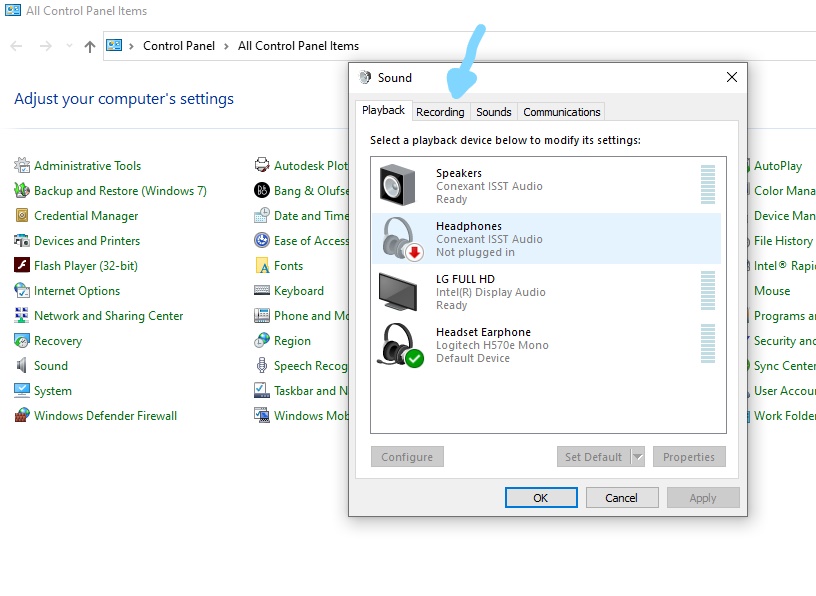
Task: Switch to the Recording tab
Action: coord(440,112)
